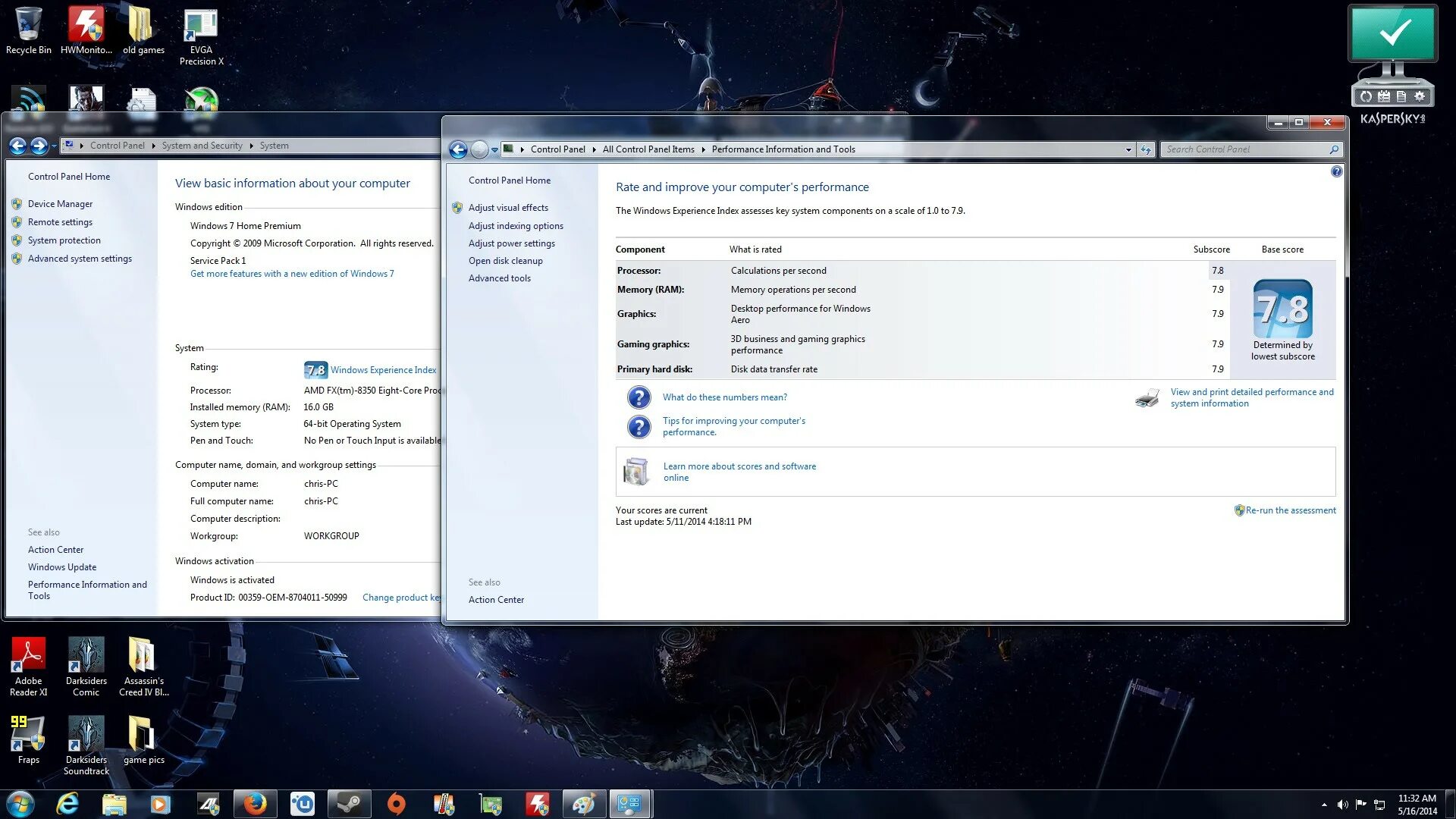Select Darksiders Soundtrack desktop shortcut
The width and height of the screenshot is (1456, 819).
[86, 745]
